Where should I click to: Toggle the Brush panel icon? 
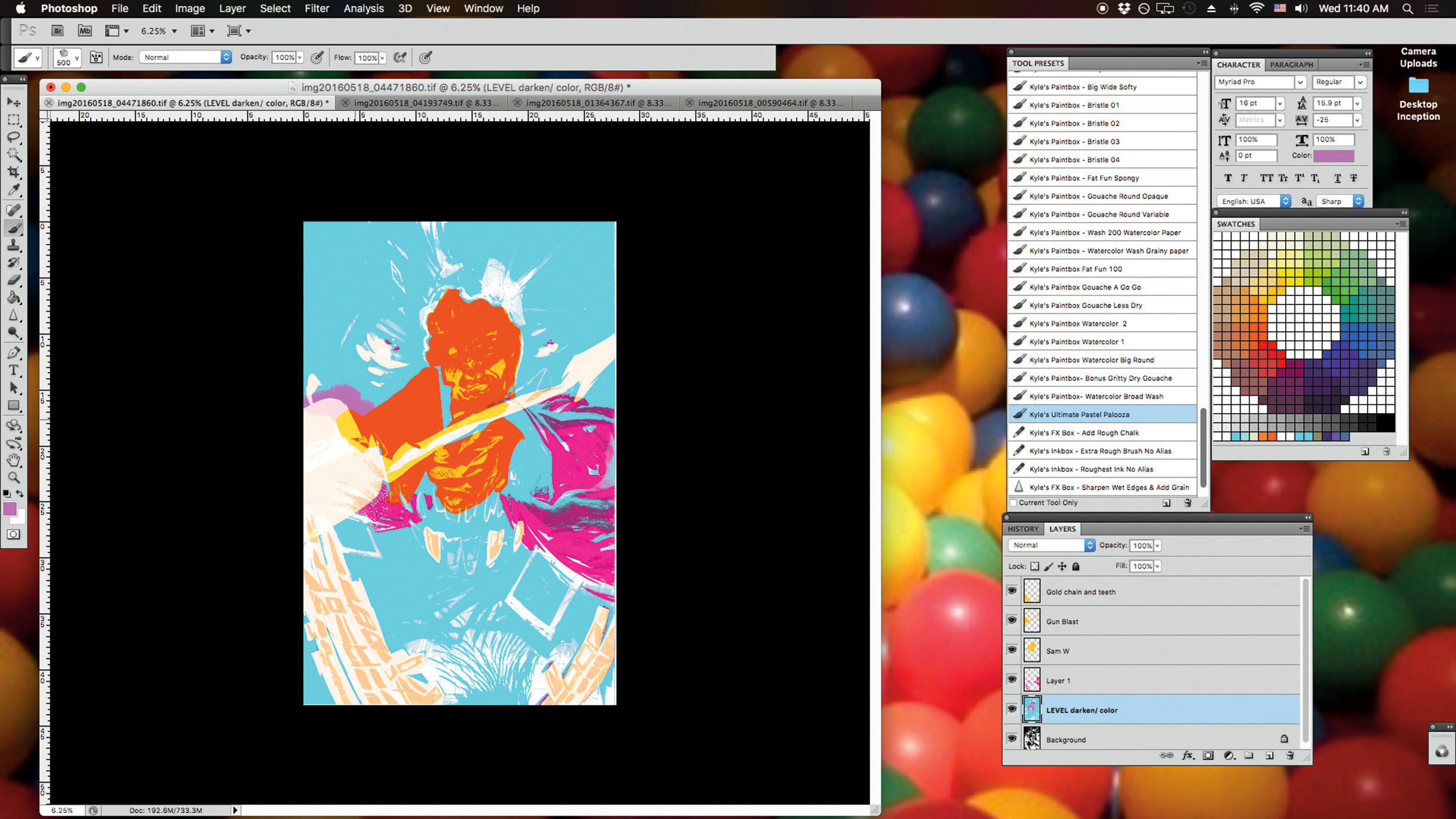point(96,57)
